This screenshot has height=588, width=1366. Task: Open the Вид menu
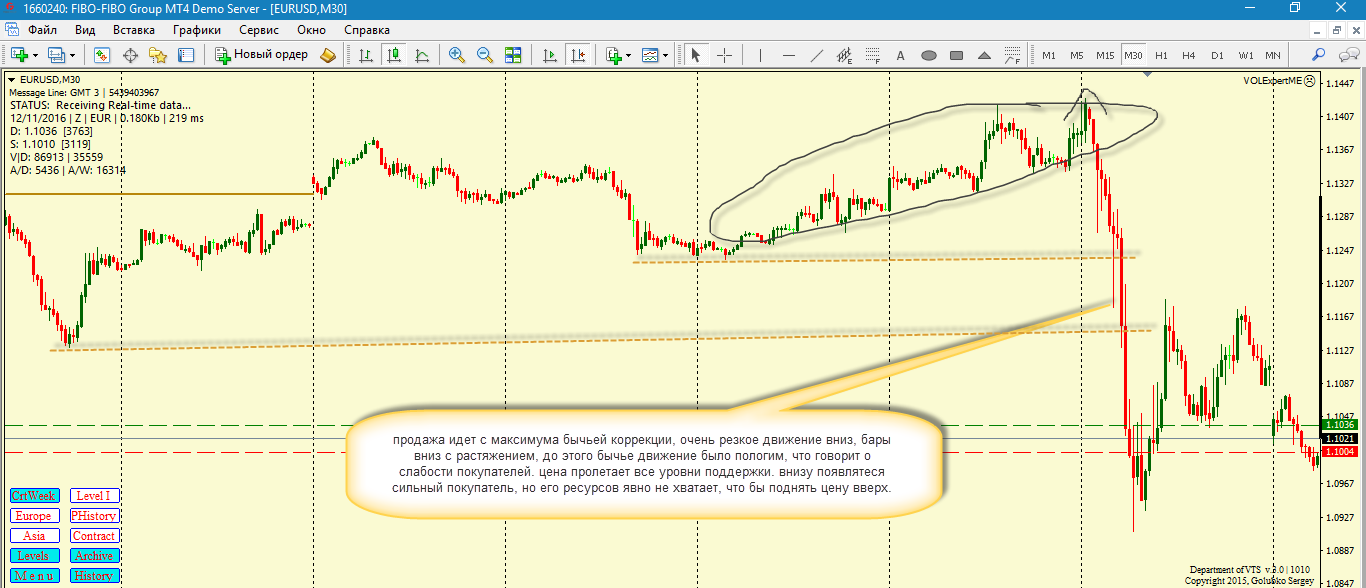[86, 30]
